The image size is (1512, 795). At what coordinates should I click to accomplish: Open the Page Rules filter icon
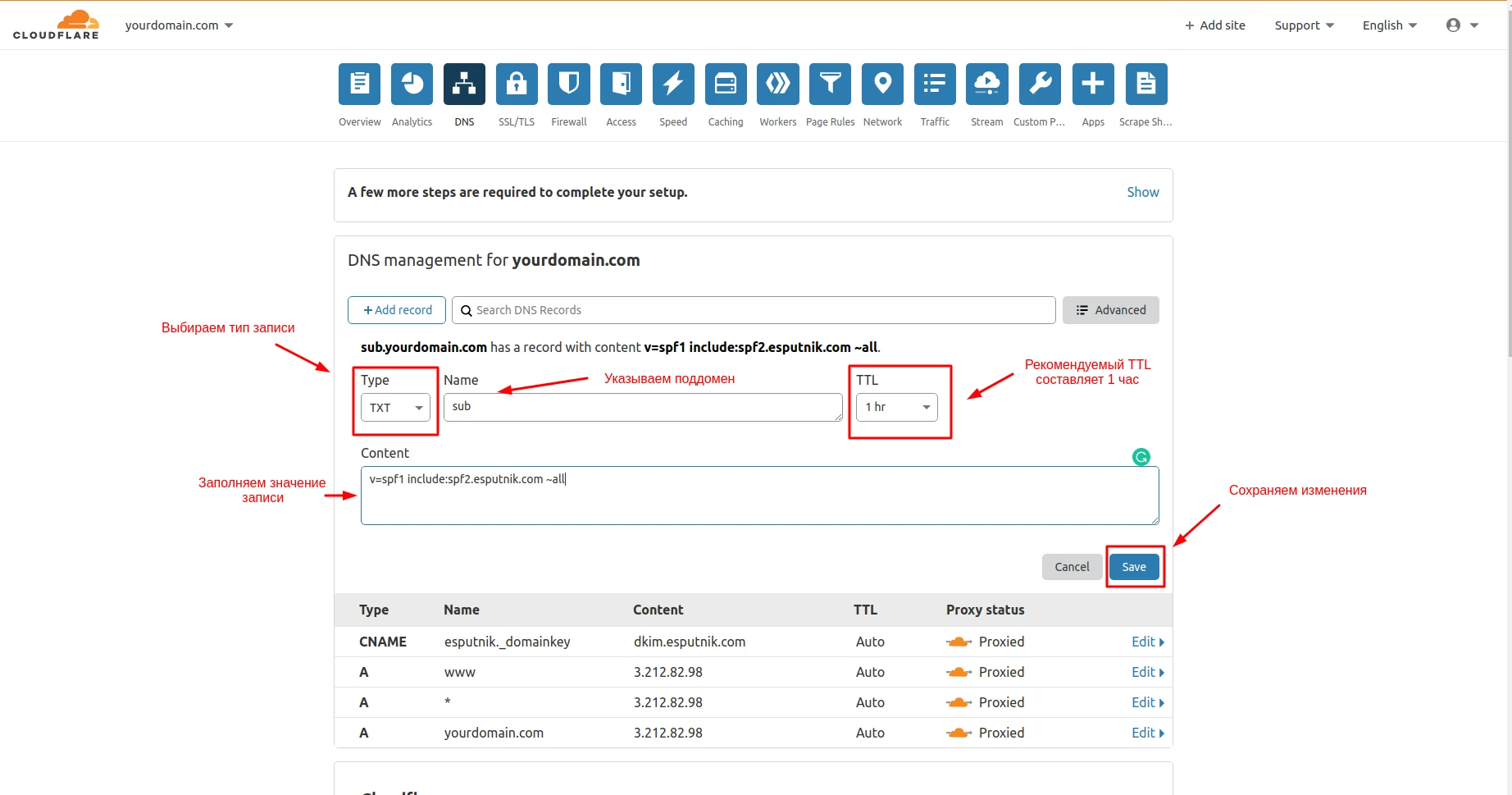(x=830, y=85)
